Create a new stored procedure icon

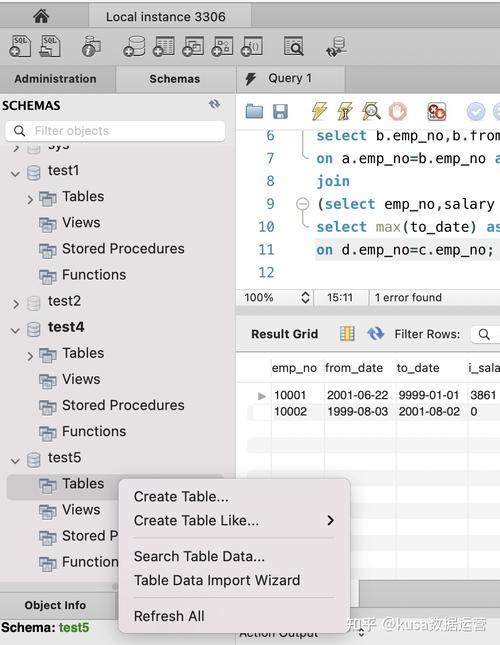click(x=222, y=46)
